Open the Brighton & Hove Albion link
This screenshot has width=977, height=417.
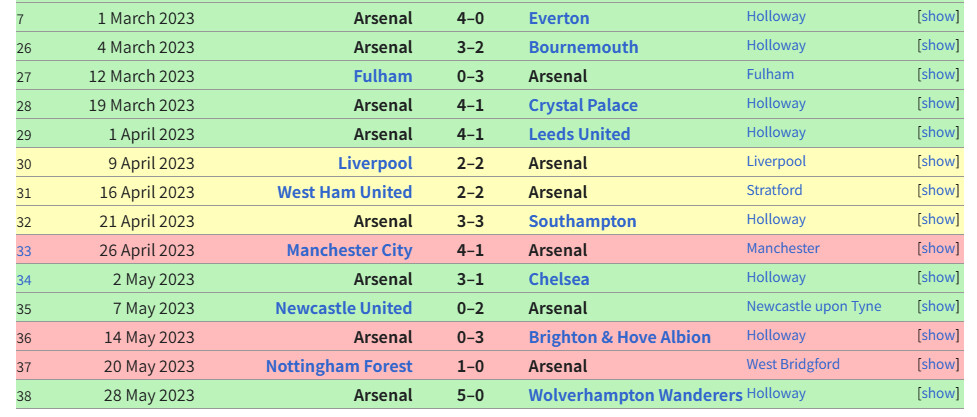(x=619, y=337)
